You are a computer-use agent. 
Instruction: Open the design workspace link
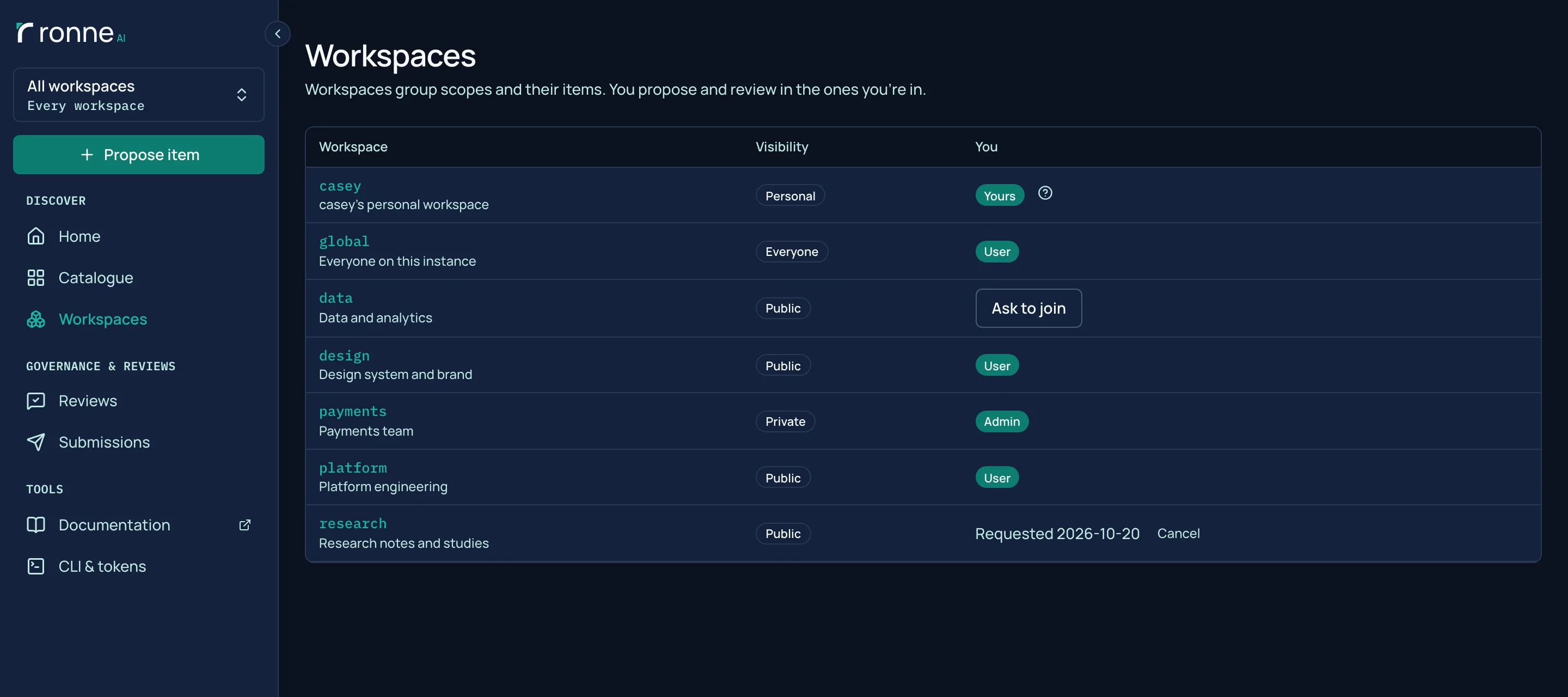point(344,356)
